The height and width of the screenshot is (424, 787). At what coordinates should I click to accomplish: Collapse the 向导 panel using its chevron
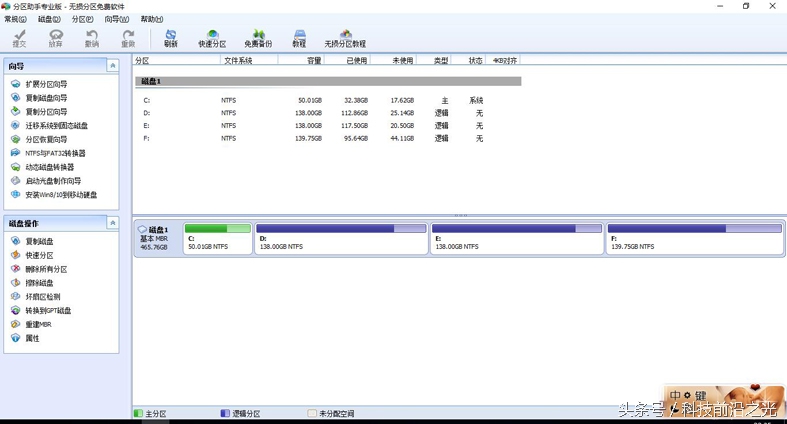coord(122,66)
